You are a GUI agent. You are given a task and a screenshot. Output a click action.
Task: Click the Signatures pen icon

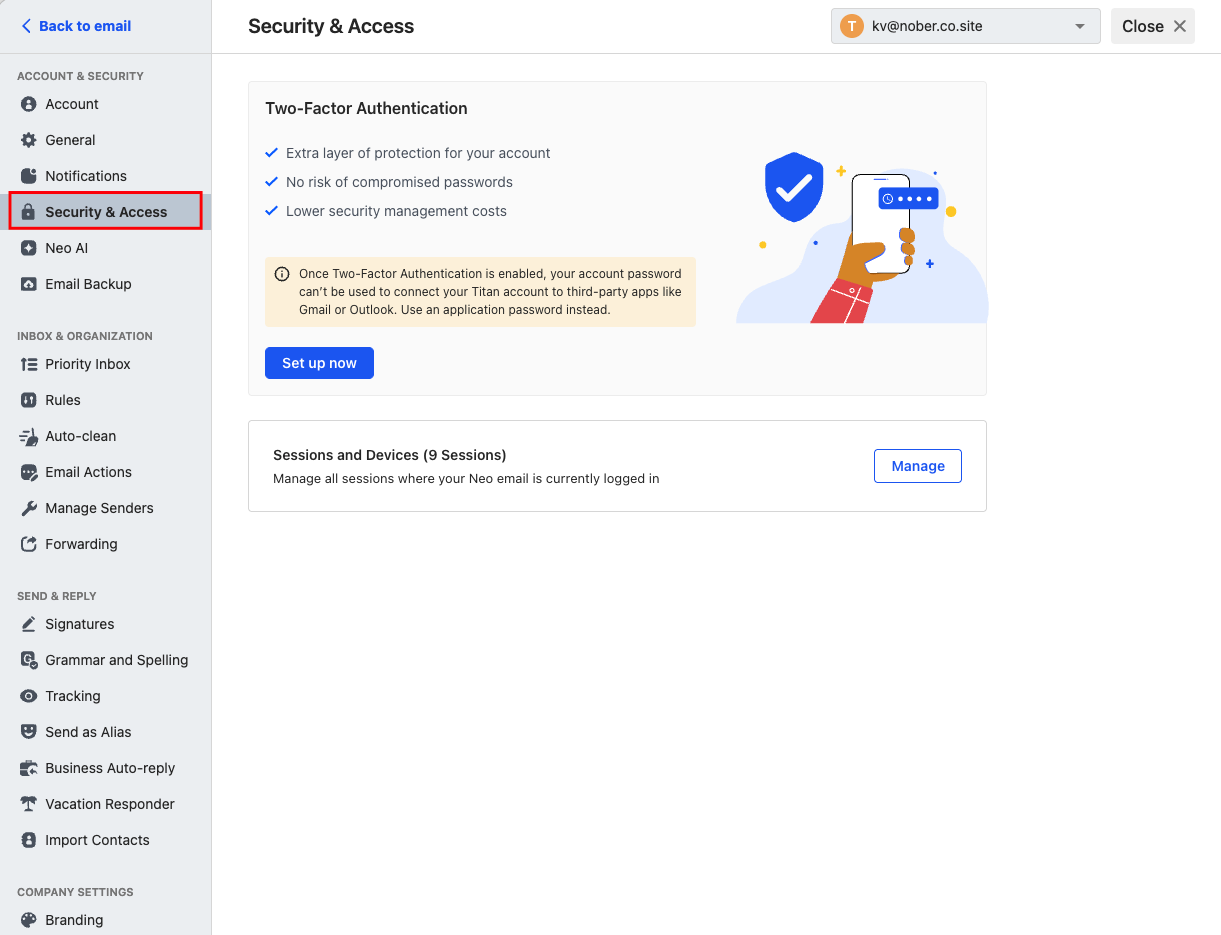[x=29, y=624]
